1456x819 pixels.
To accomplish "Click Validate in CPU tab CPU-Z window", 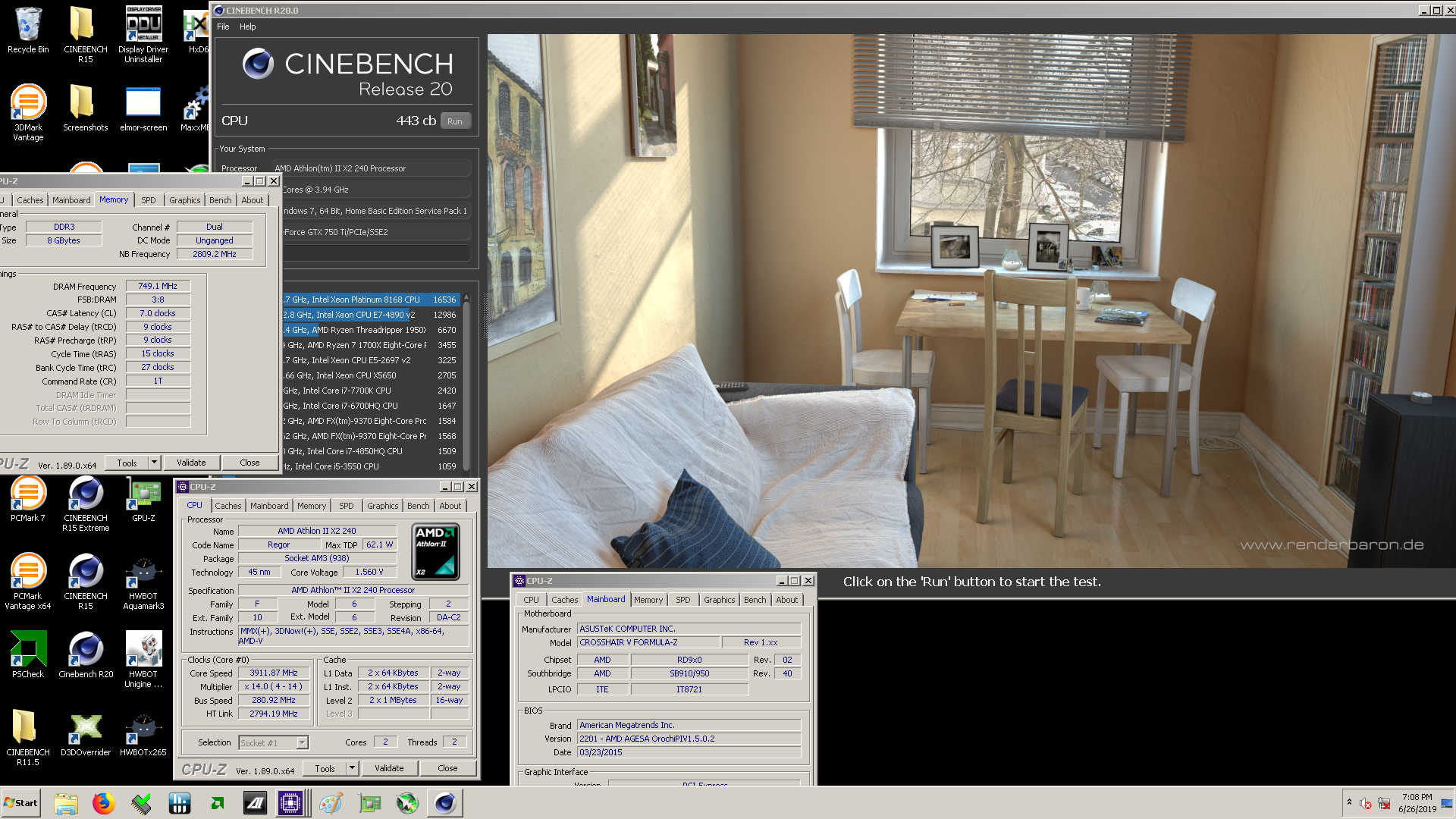I will (x=389, y=768).
